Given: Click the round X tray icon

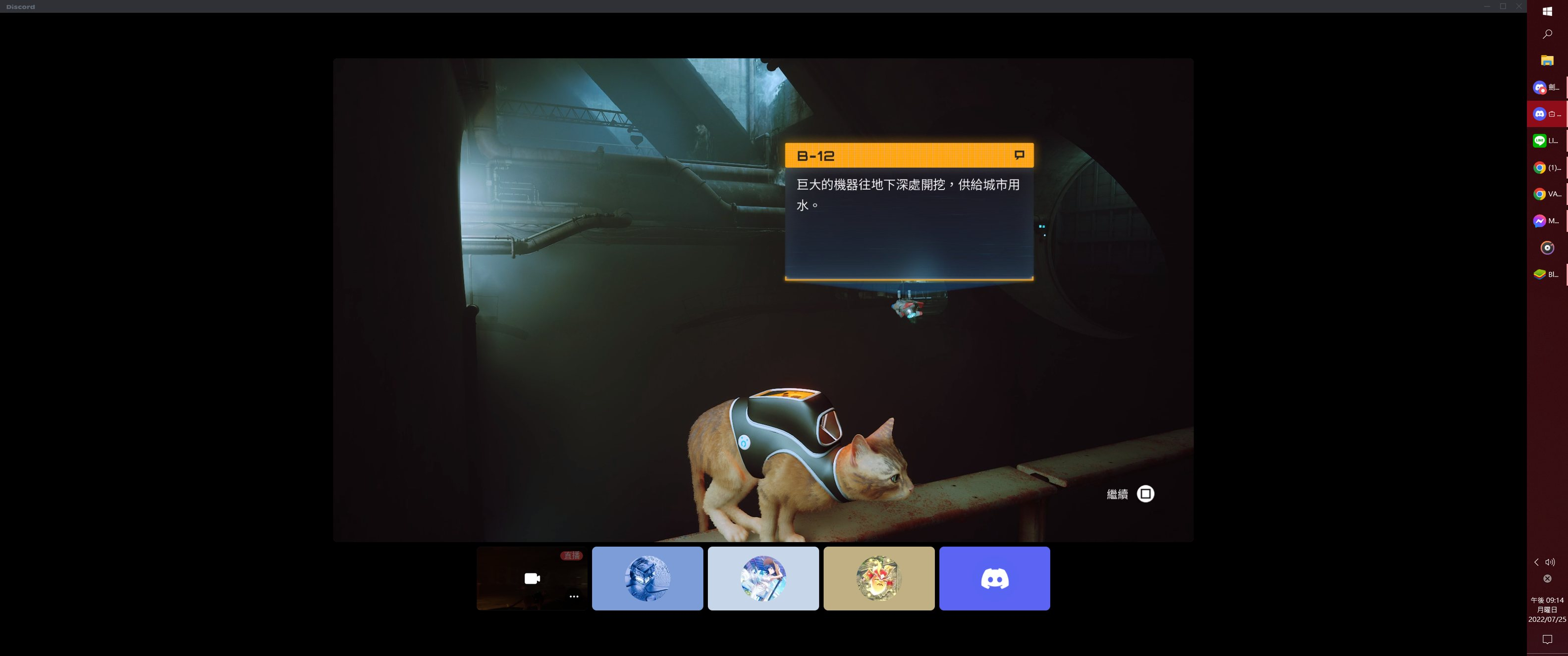Looking at the screenshot, I should click(x=1547, y=579).
